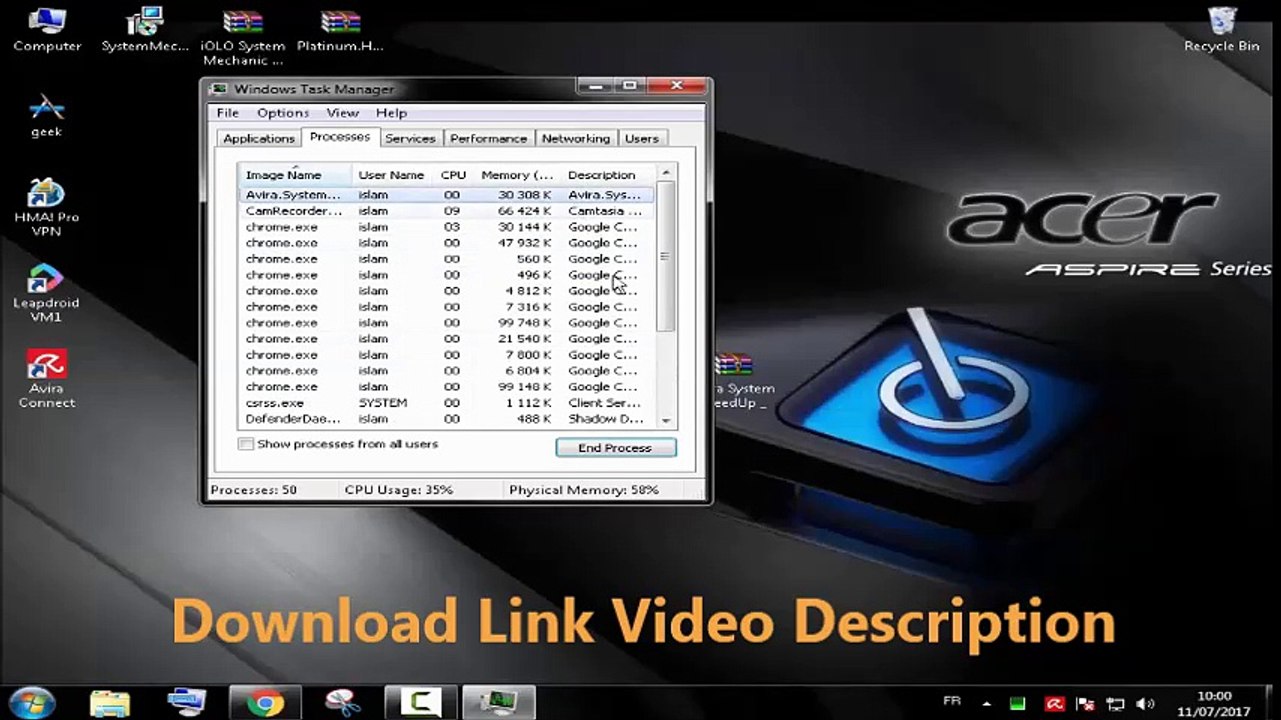Select the System SpeedUp archive behind Task Manager
This screenshot has height=720, width=1281.
pos(738,382)
